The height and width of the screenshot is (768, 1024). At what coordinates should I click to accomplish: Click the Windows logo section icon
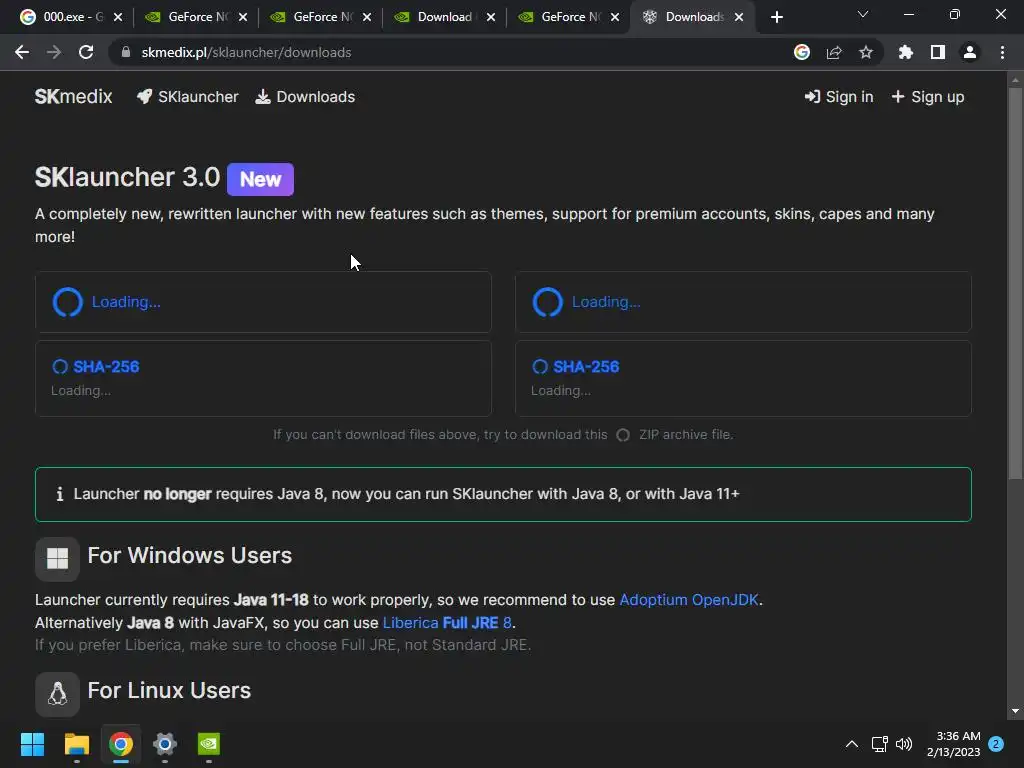pyautogui.click(x=57, y=559)
